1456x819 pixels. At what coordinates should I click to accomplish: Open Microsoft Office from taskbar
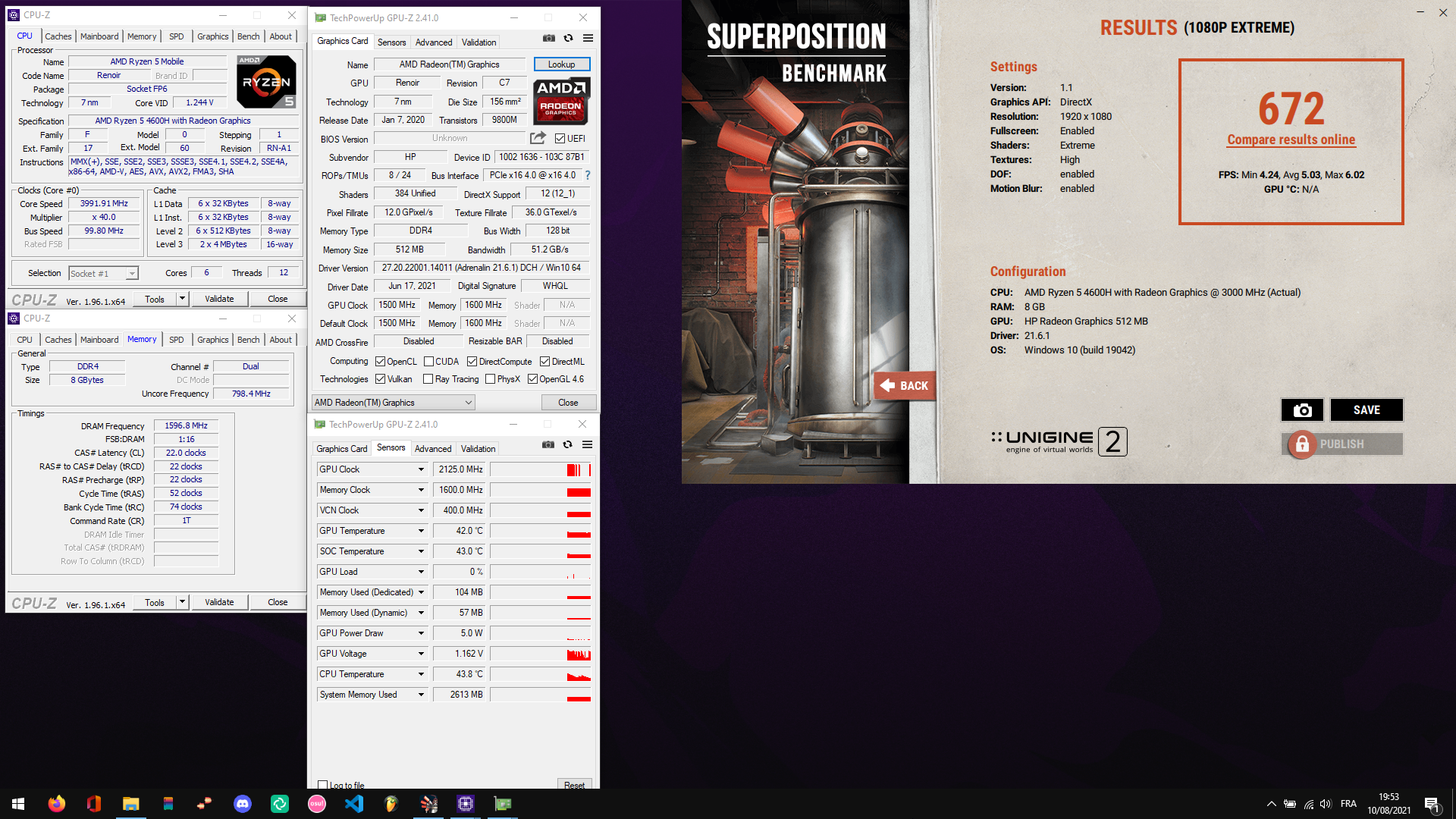point(94,804)
